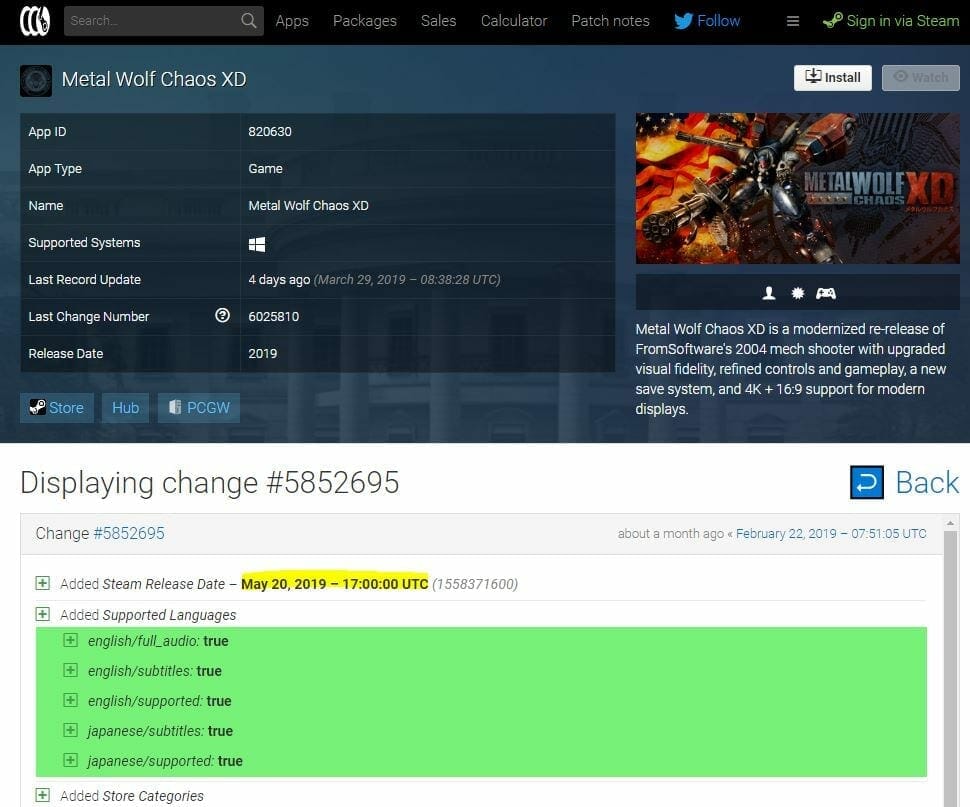Open change link #5852695

click(129, 533)
